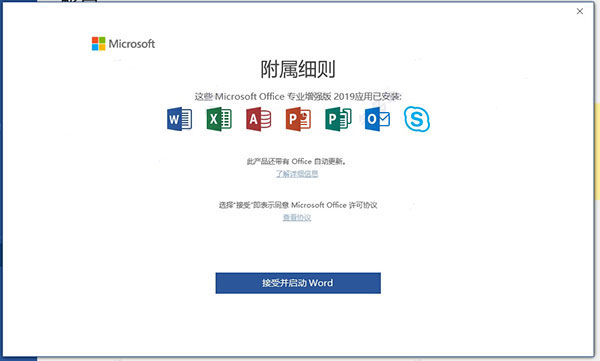
Task: Click the 接受并启动 Word button
Action: pos(298,283)
